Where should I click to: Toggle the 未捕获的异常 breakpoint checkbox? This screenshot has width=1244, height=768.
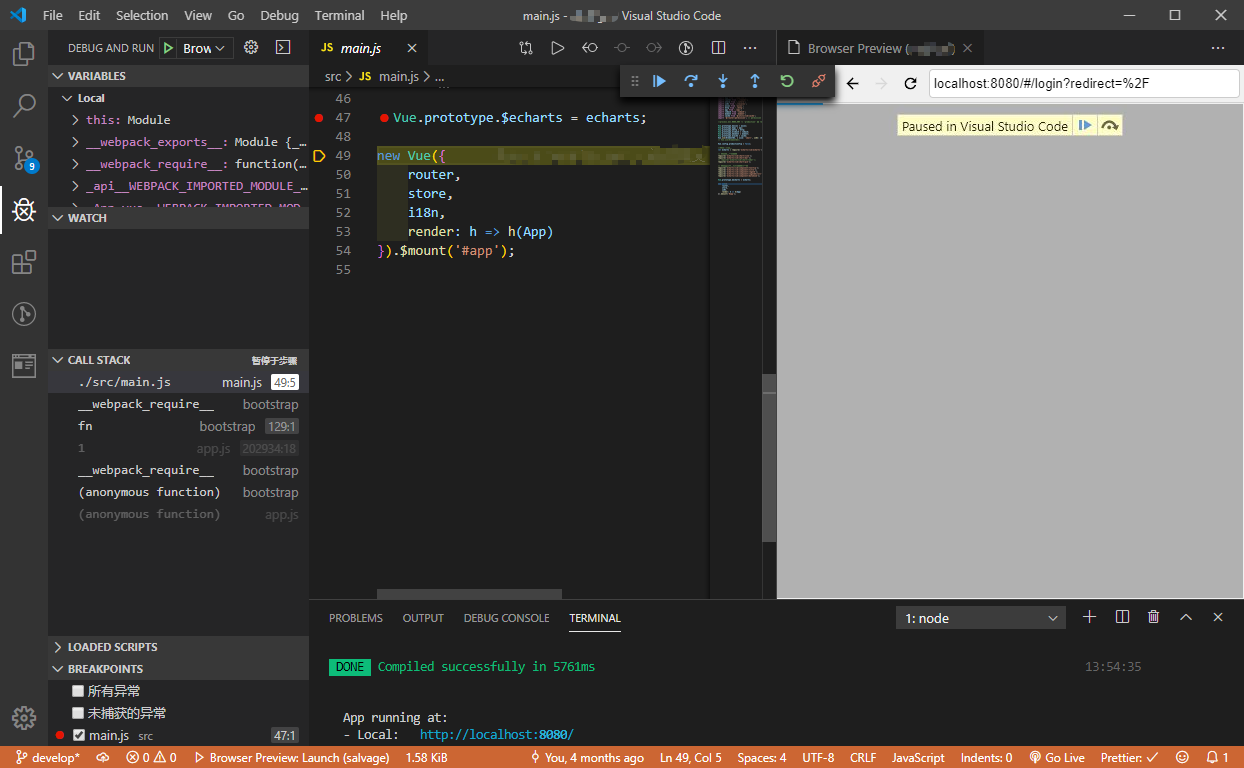coord(78,713)
